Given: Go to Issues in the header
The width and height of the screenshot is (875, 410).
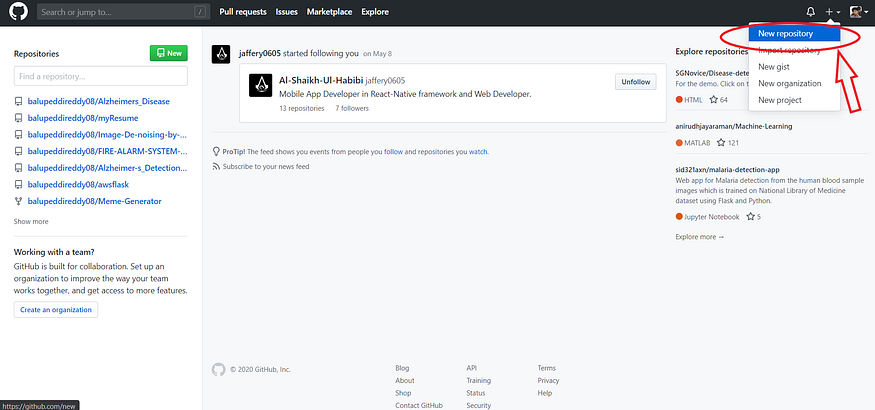Looking at the screenshot, I should click(x=286, y=12).
